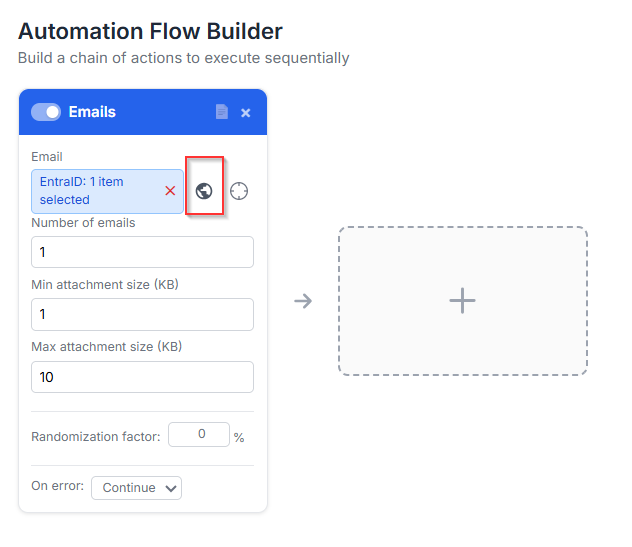Click the crosshair target icon
The height and width of the screenshot is (547, 632).
click(x=238, y=191)
